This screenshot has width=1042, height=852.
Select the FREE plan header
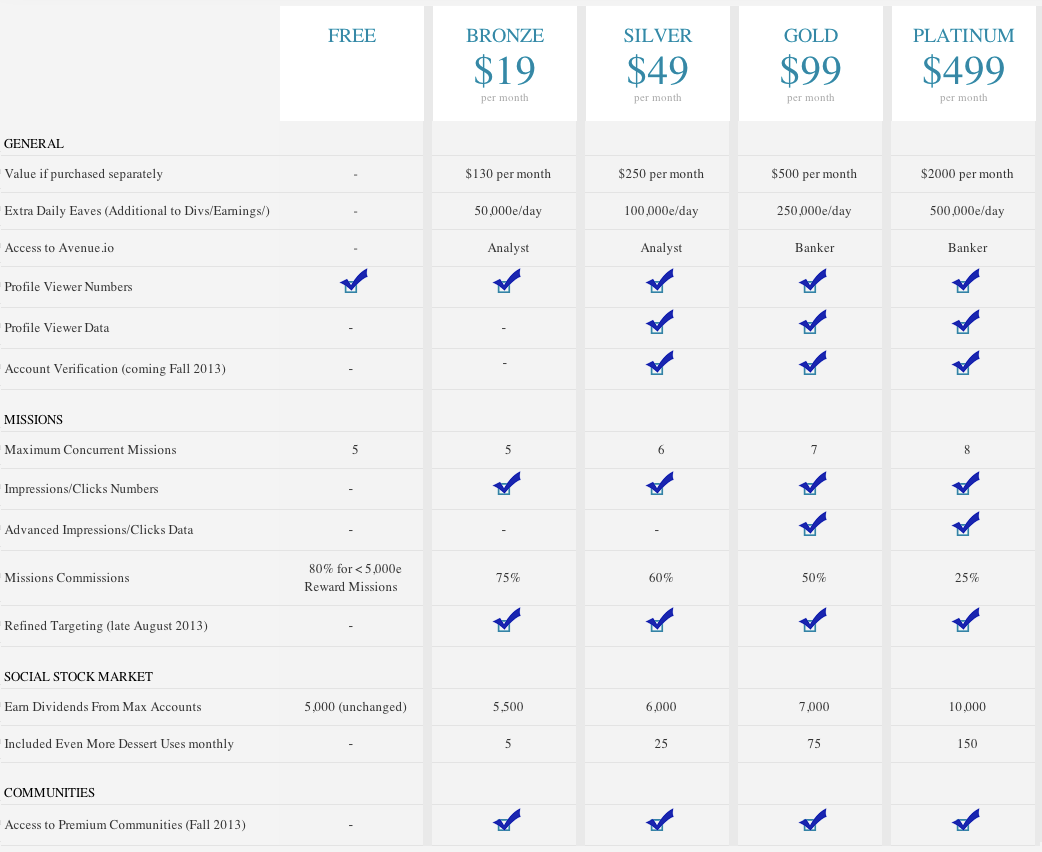[352, 36]
